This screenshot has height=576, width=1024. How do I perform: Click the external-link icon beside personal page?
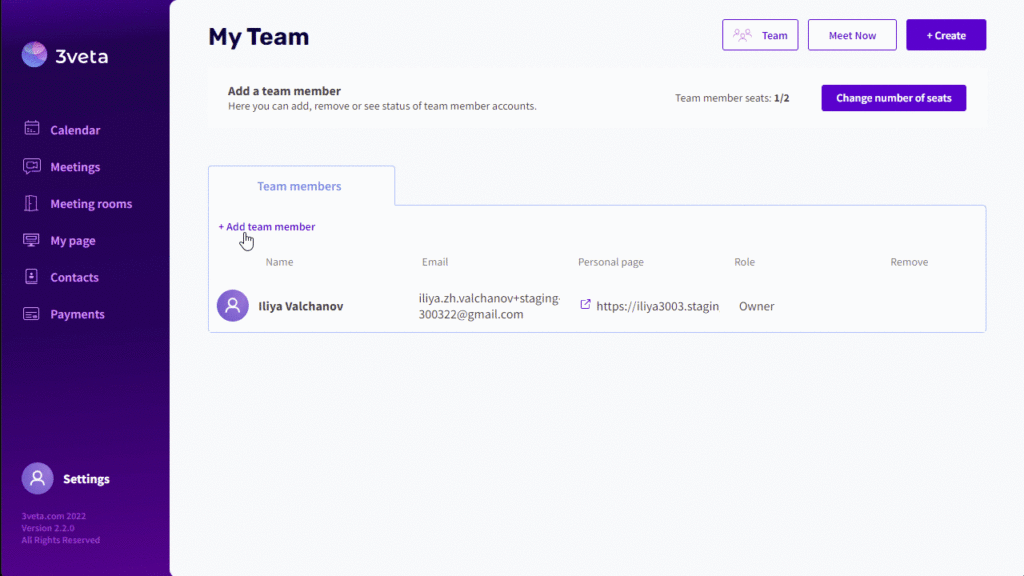585,304
